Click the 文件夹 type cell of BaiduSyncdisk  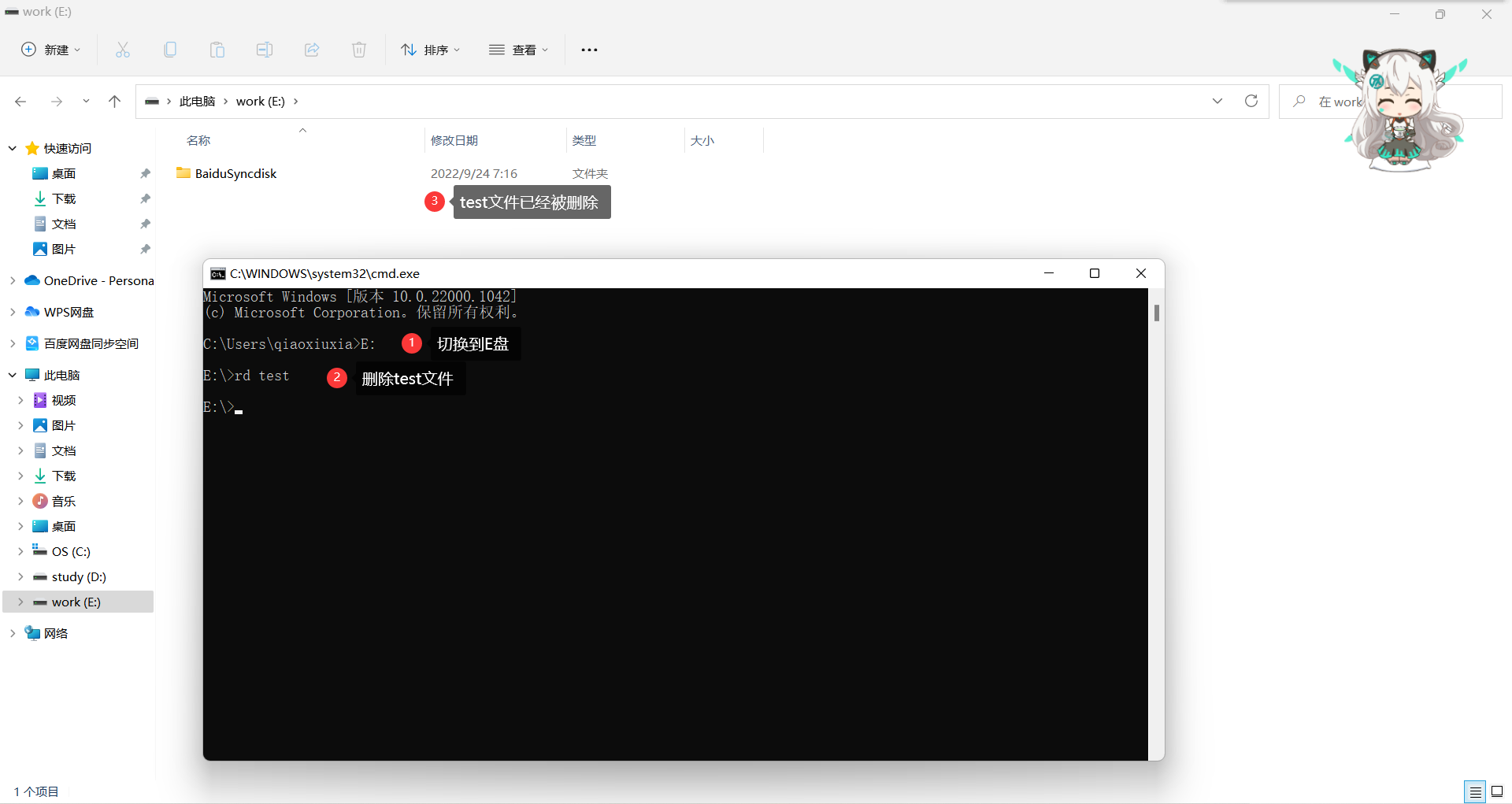[x=590, y=173]
